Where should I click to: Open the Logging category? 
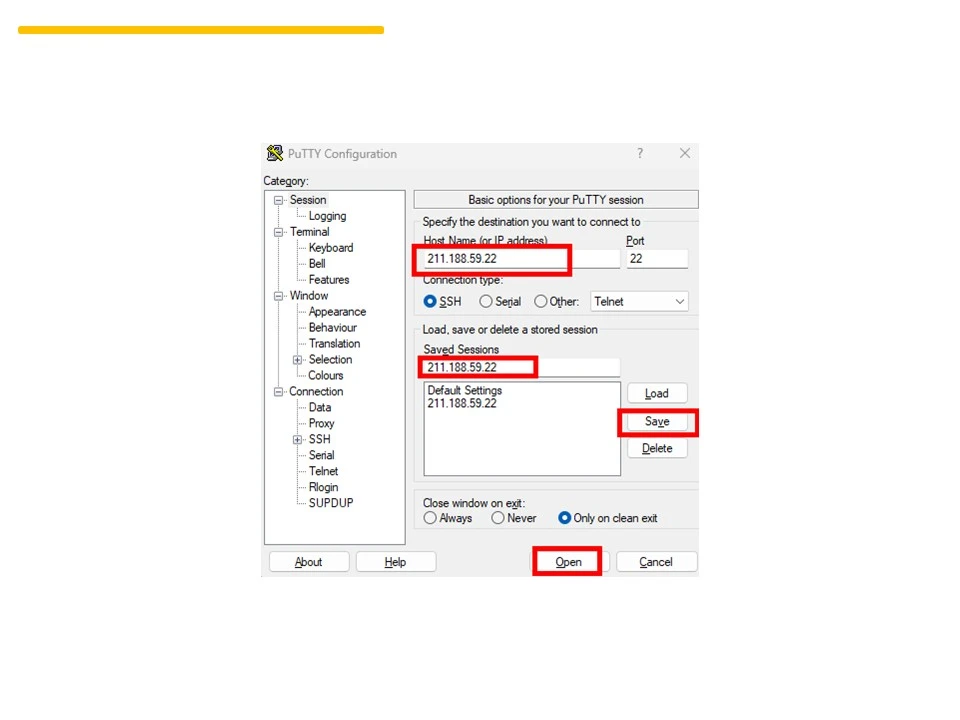tap(328, 216)
